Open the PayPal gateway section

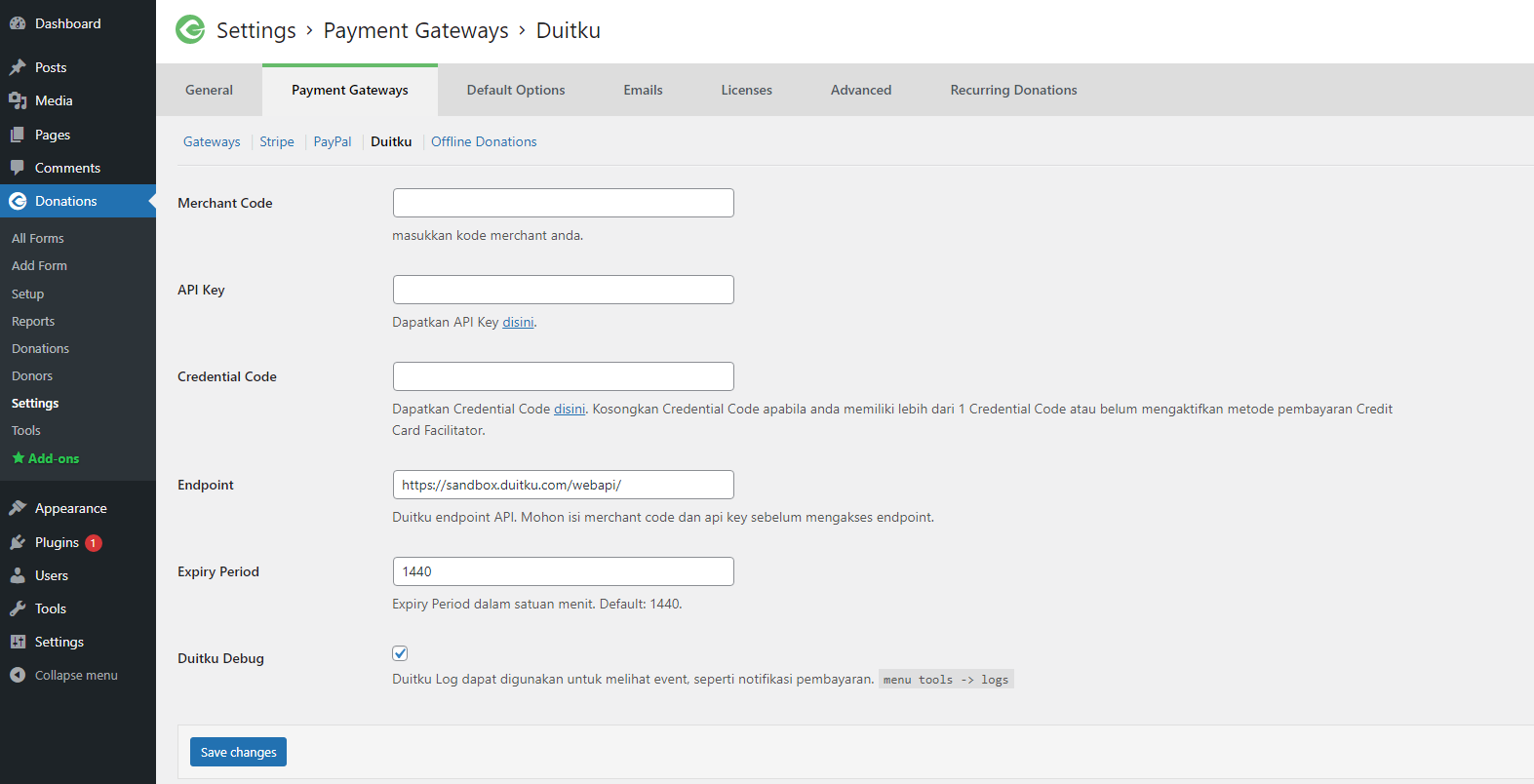pos(333,141)
